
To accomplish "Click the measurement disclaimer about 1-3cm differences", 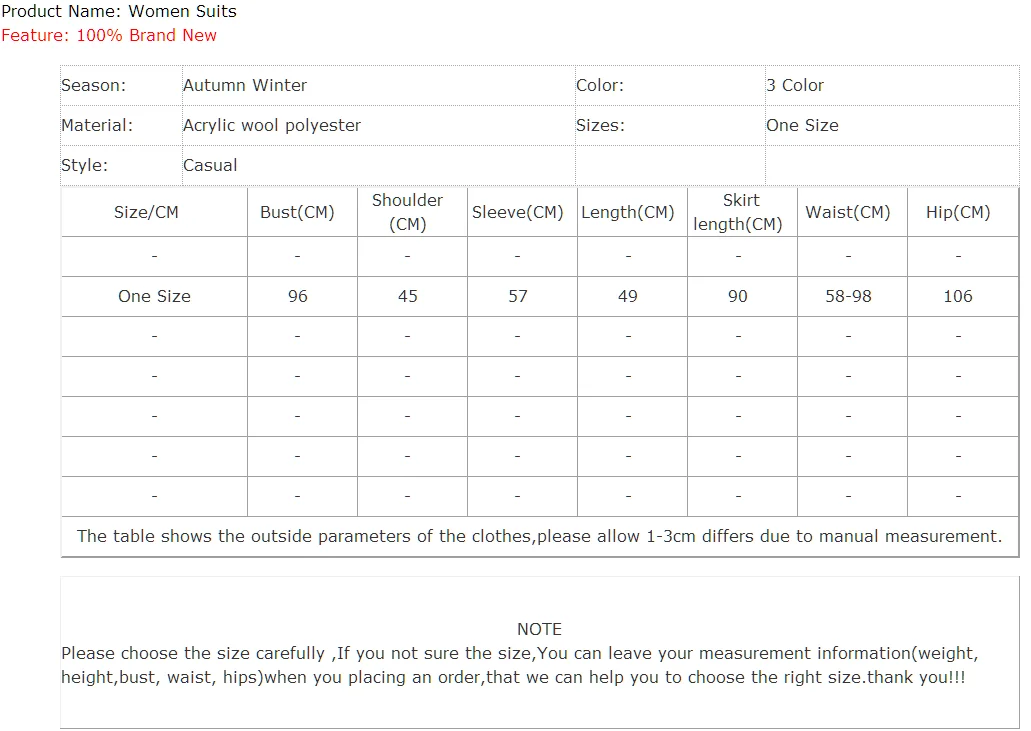I will coord(540,536).
